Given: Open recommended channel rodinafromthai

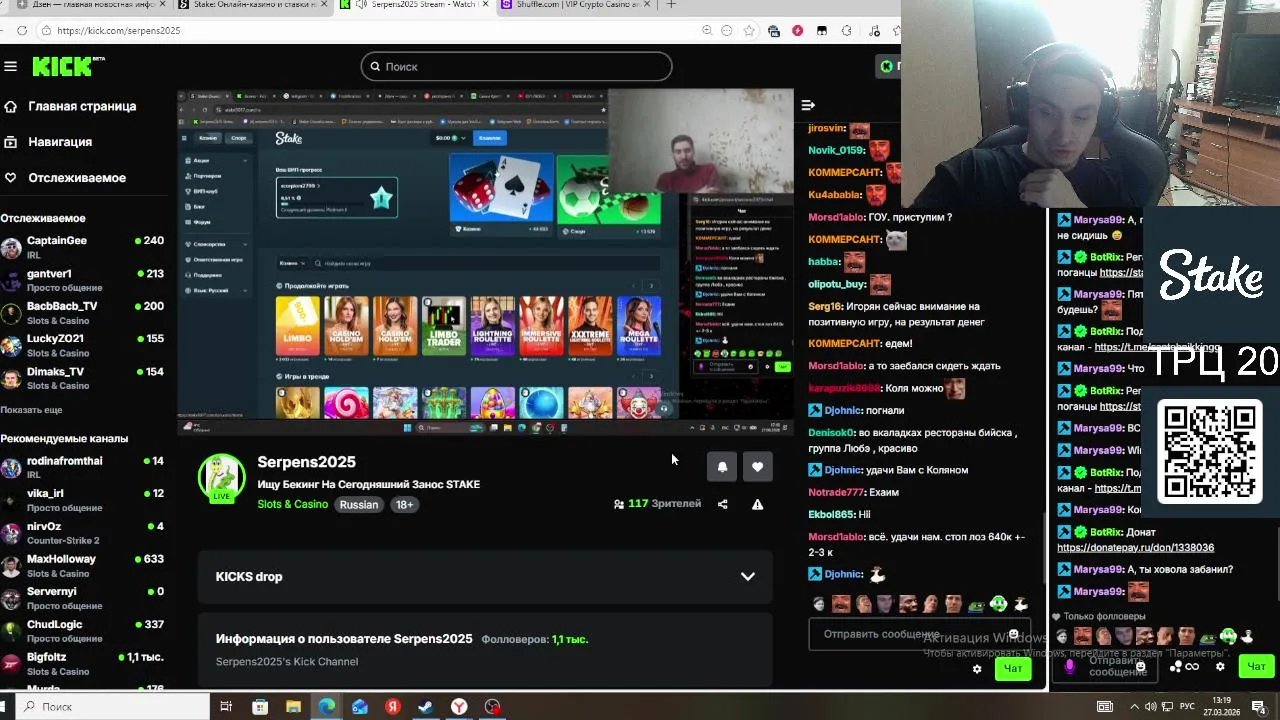Looking at the screenshot, I should tap(82, 467).
